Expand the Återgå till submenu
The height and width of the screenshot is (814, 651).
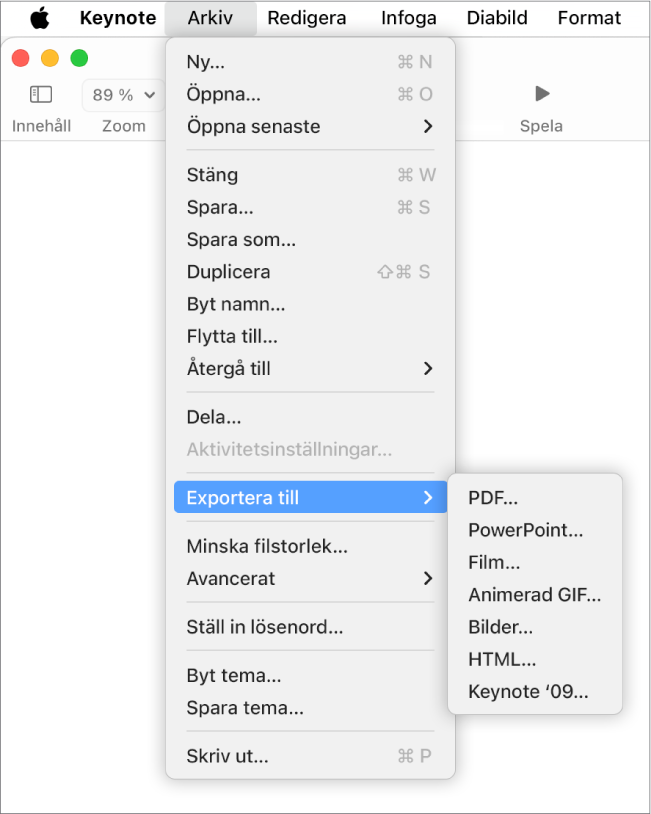point(310,369)
